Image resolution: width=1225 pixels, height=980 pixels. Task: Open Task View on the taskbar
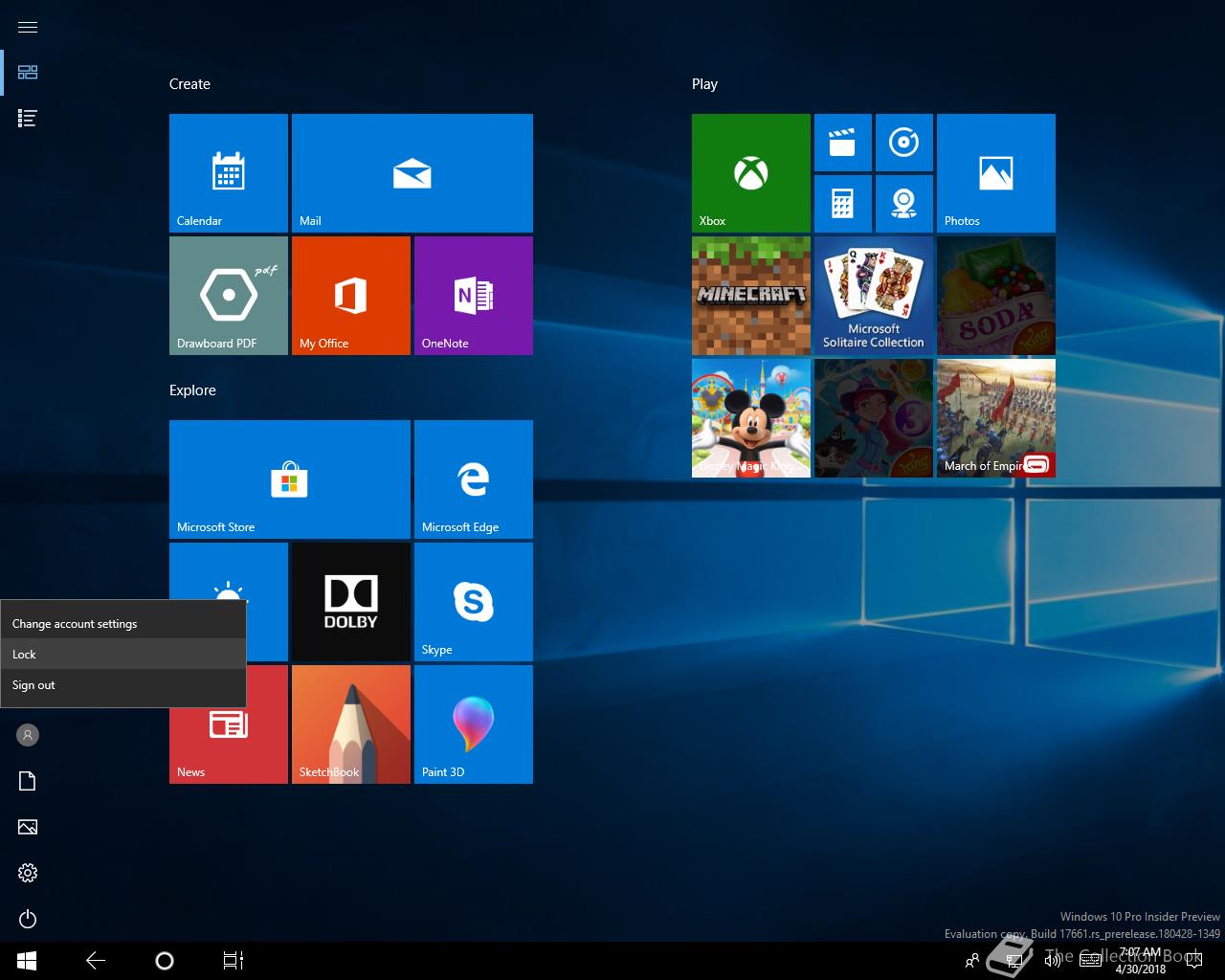pyautogui.click(x=234, y=961)
